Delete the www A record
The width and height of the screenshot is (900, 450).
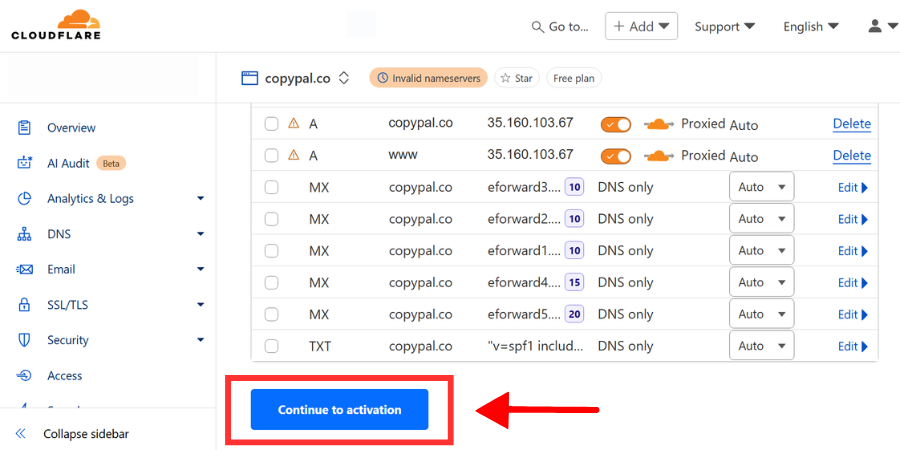852,156
